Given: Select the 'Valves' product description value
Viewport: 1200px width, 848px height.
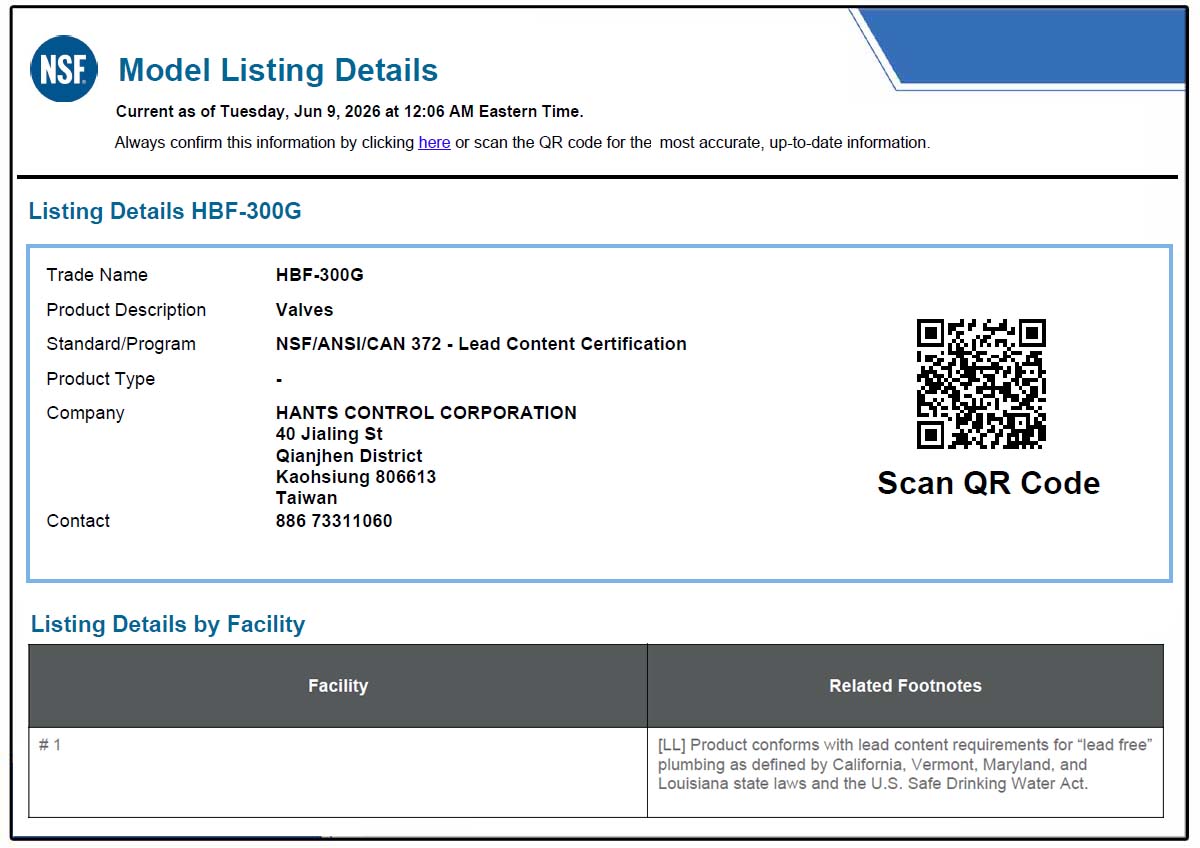Looking at the screenshot, I should (x=305, y=310).
